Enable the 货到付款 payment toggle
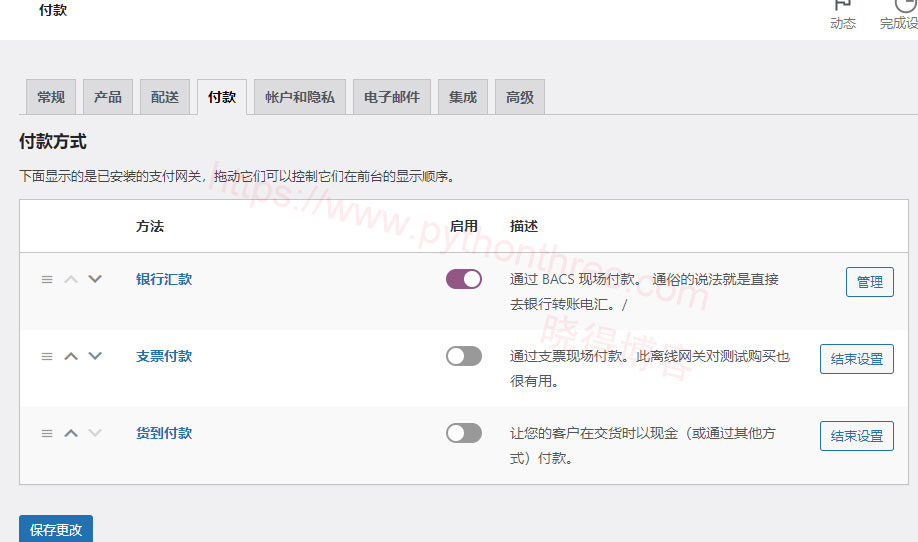 [464, 433]
